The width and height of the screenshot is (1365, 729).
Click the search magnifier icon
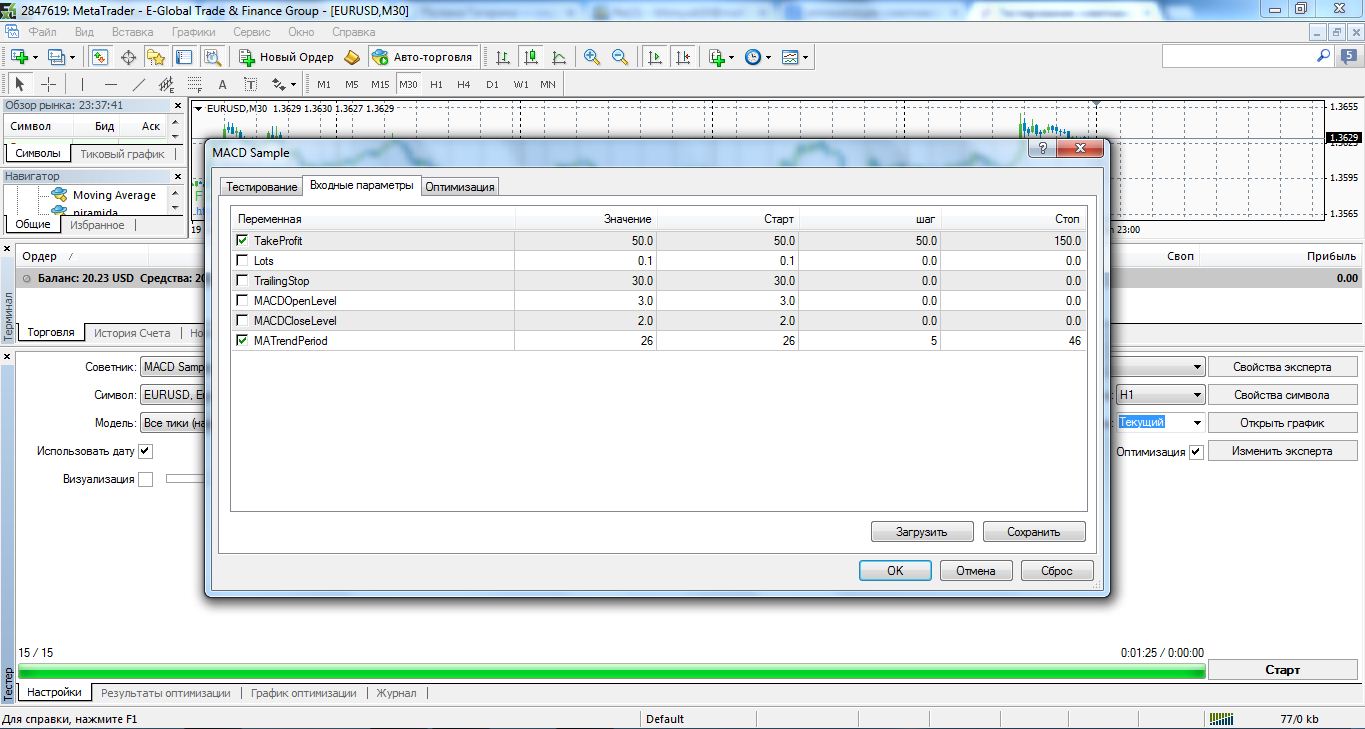[x=1323, y=57]
